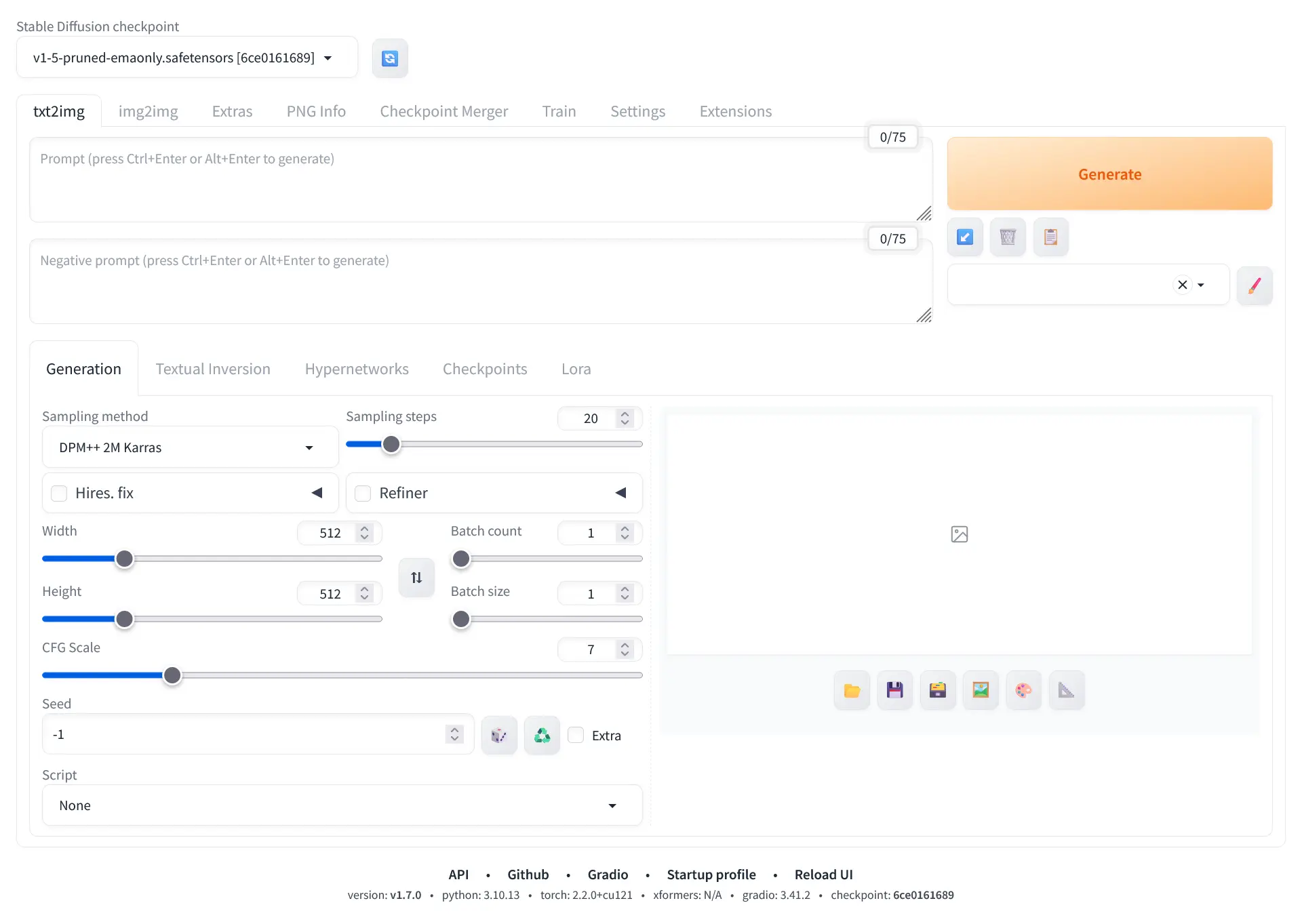Open the PNG Info tab
Viewport: 1302px width, 924px height.
click(x=316, y=111)
